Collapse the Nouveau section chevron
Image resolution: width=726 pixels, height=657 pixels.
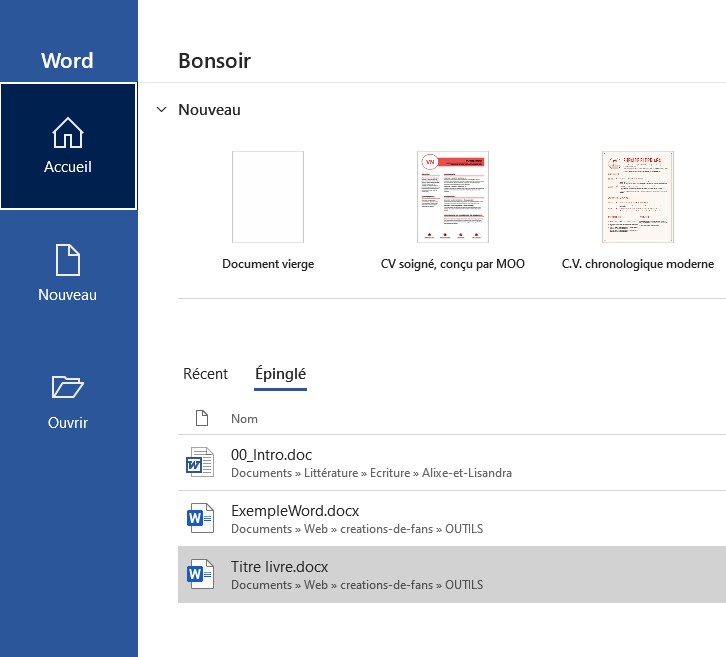pyautogui.click(x=161, y=110)
